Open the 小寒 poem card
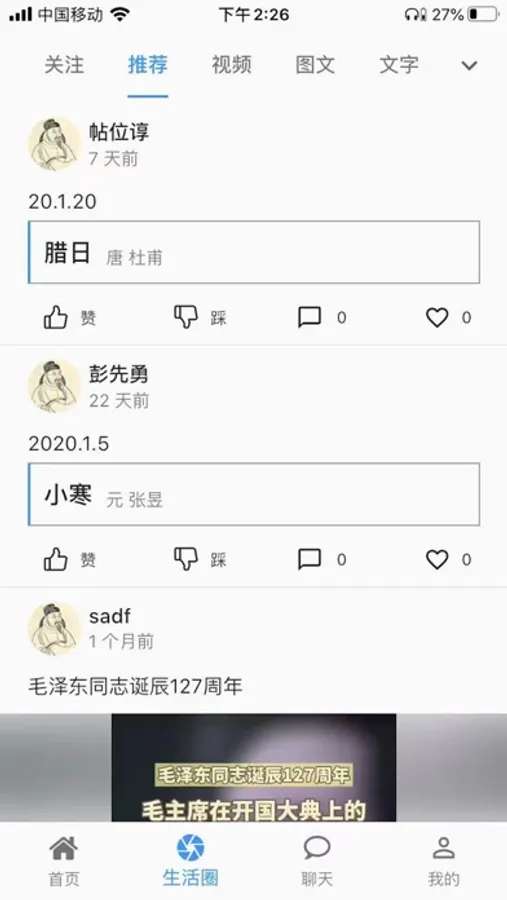This screenshot has width=507, height=900. 254,494
